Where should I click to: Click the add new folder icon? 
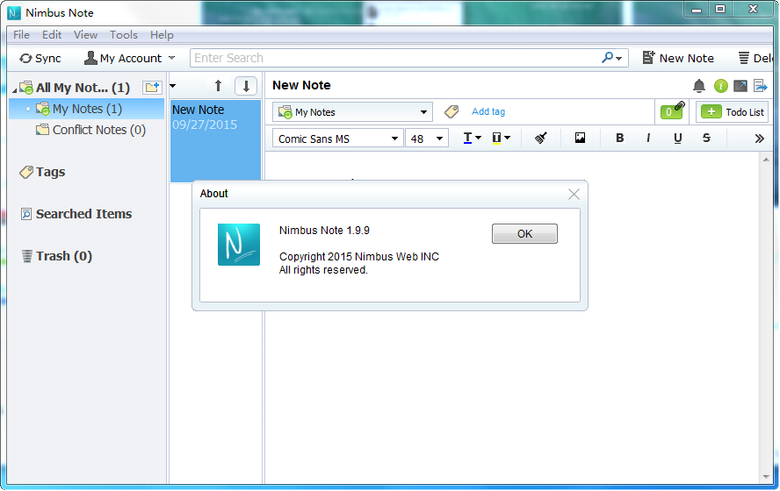(x=151, y=87)
